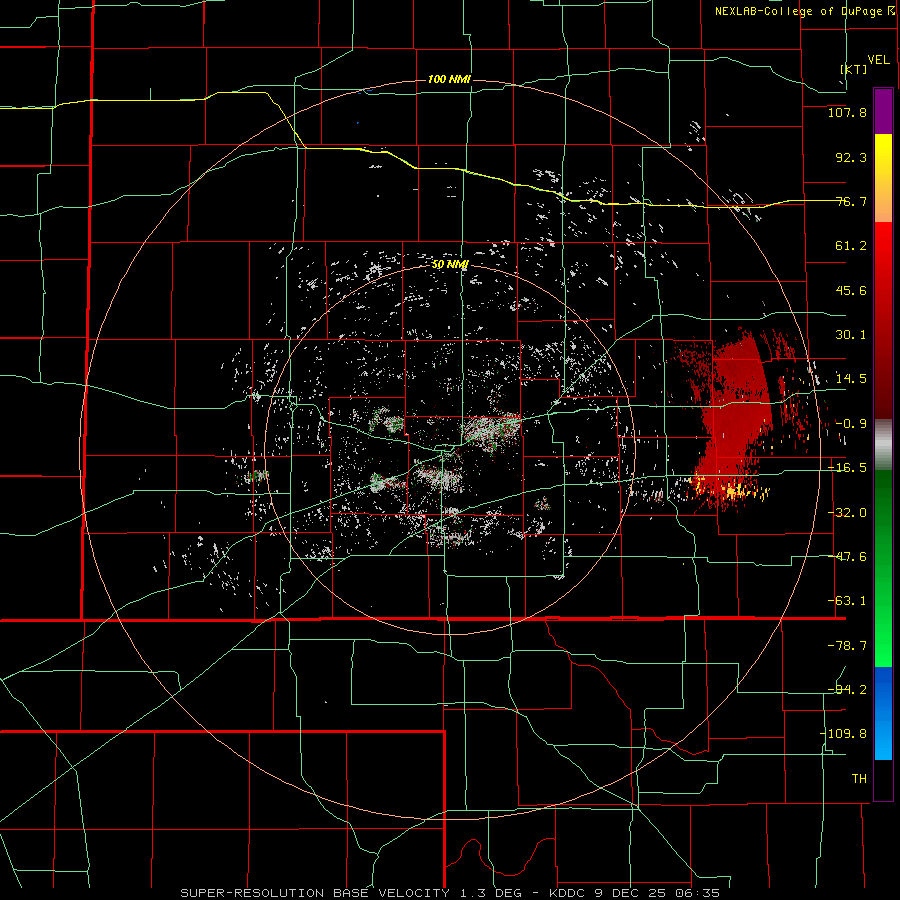900x900 pixels.
Task: Click the 50 NMI range ring label
Action: point(450,264)
